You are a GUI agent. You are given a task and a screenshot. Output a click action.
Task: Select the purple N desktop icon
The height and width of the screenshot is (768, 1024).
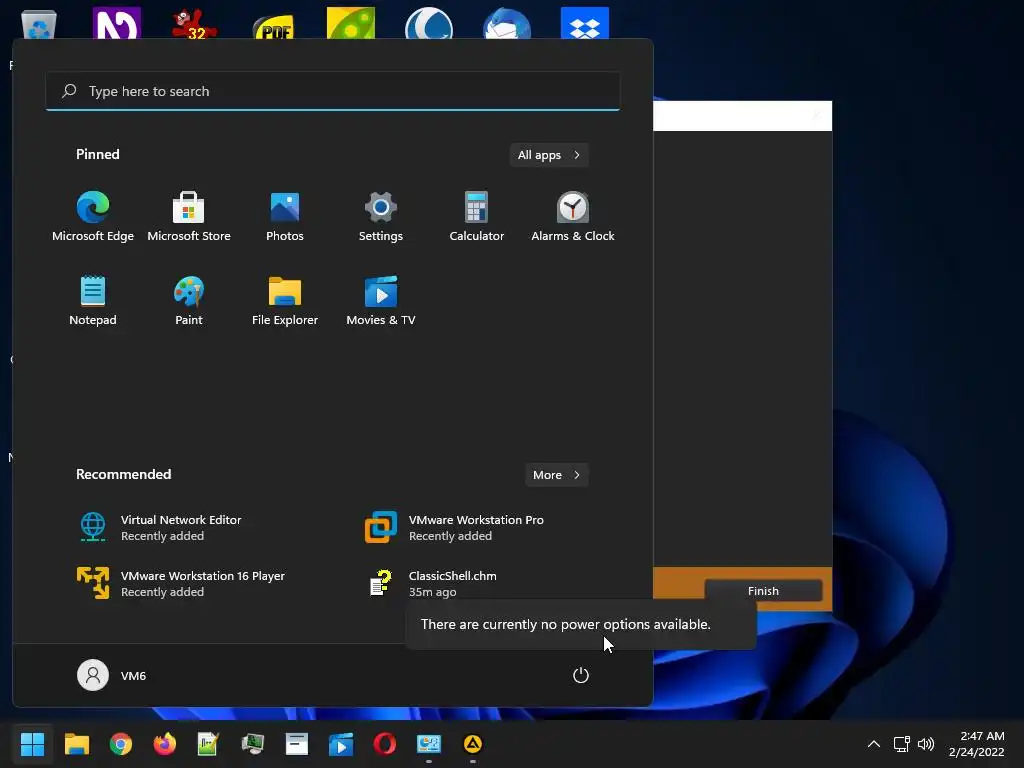(117, 23)
